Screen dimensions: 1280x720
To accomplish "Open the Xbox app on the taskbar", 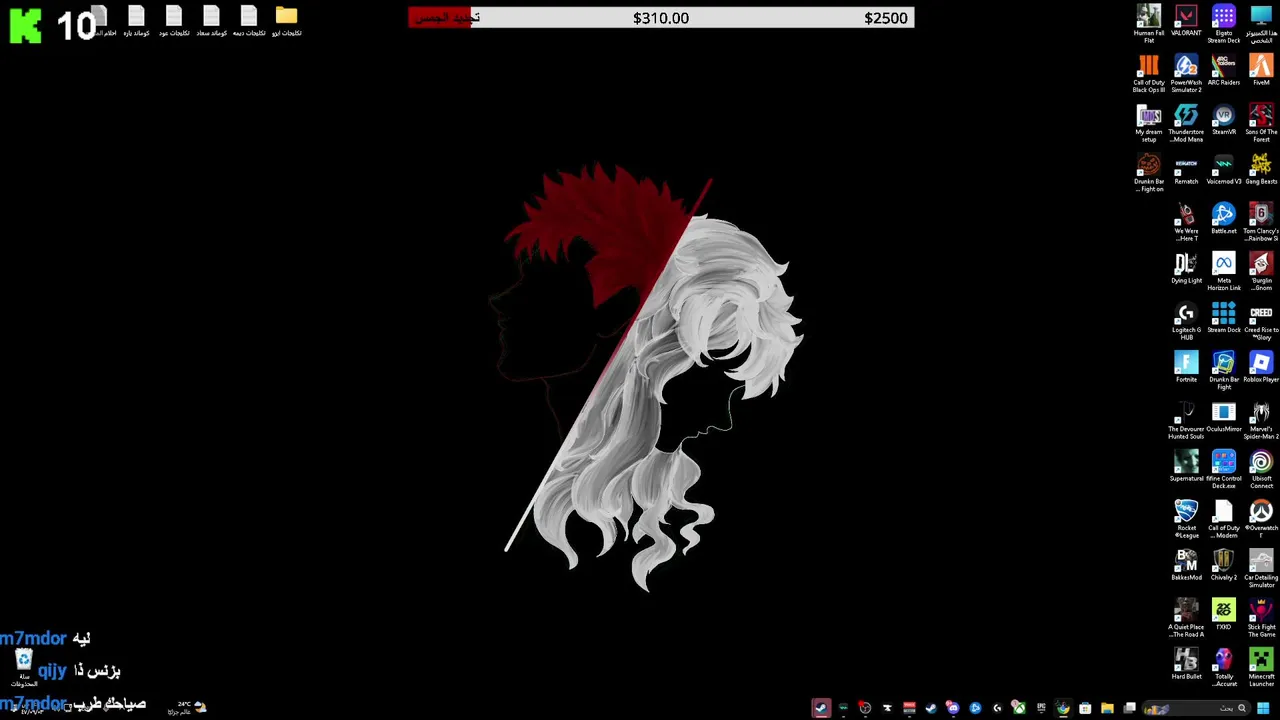I will click(x=1019, y=708).
